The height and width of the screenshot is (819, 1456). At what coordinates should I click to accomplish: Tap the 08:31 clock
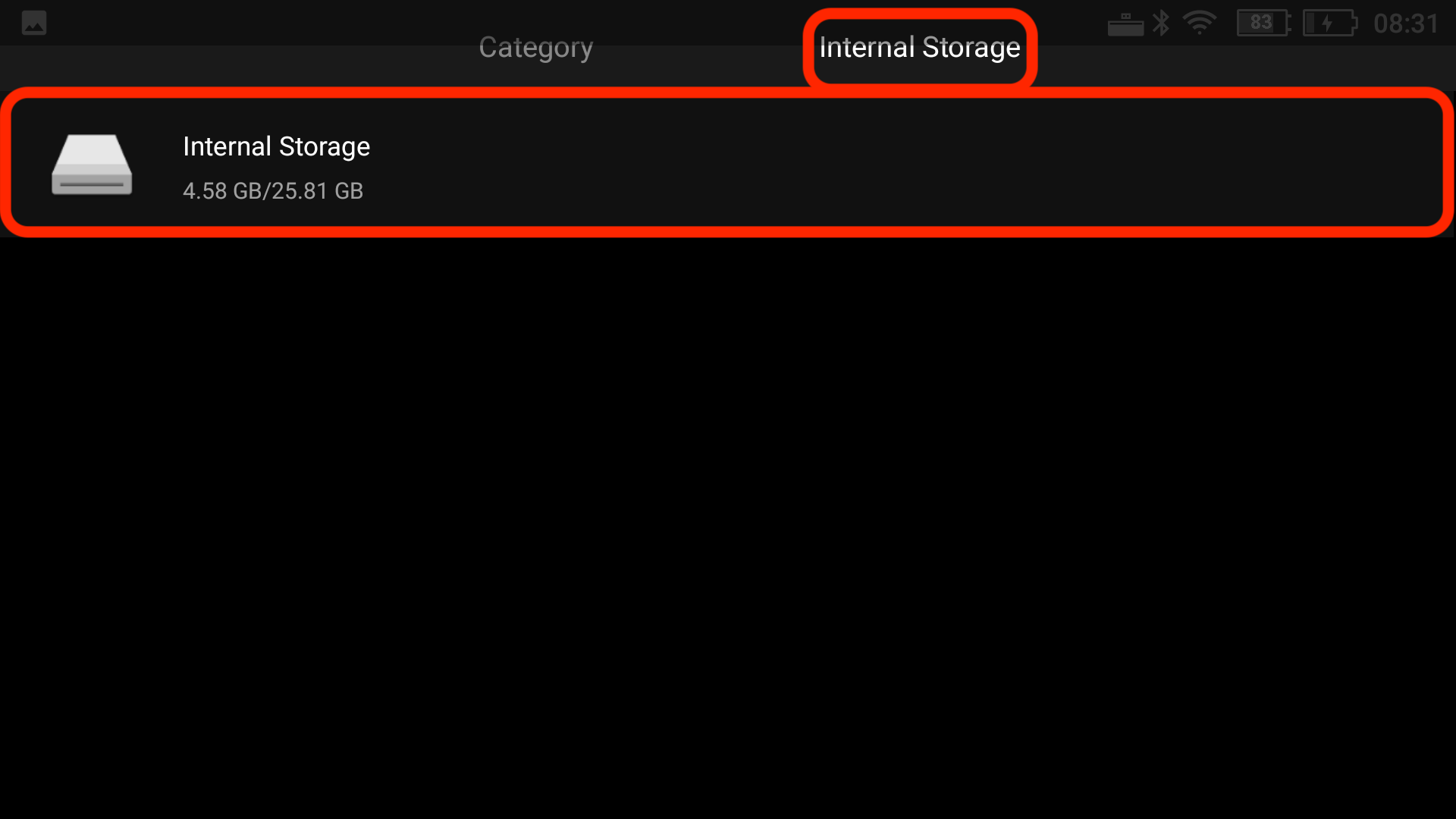[x=1406, y=24]
